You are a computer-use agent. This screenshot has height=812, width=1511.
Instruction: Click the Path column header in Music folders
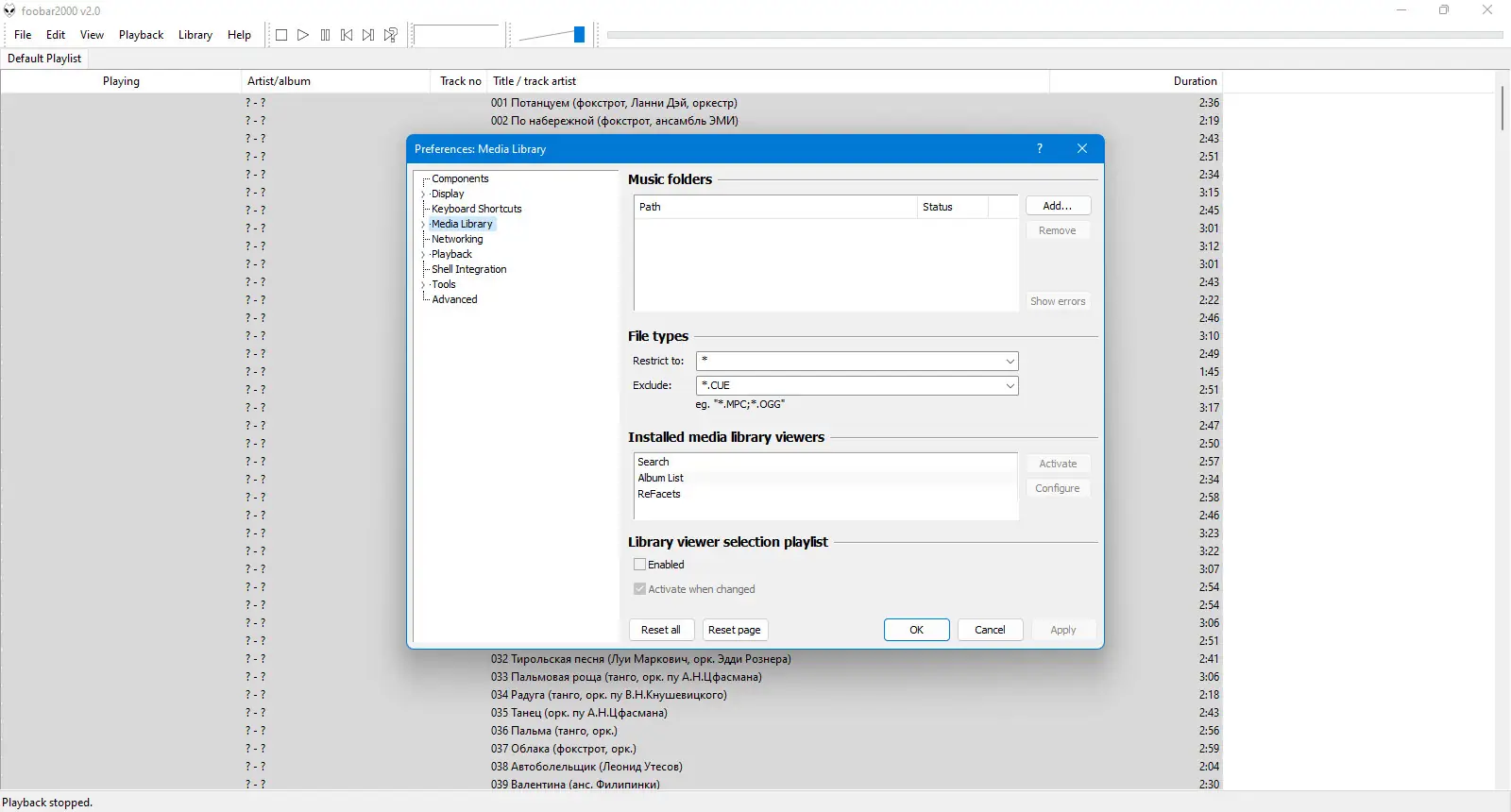(x=775, y=207)
